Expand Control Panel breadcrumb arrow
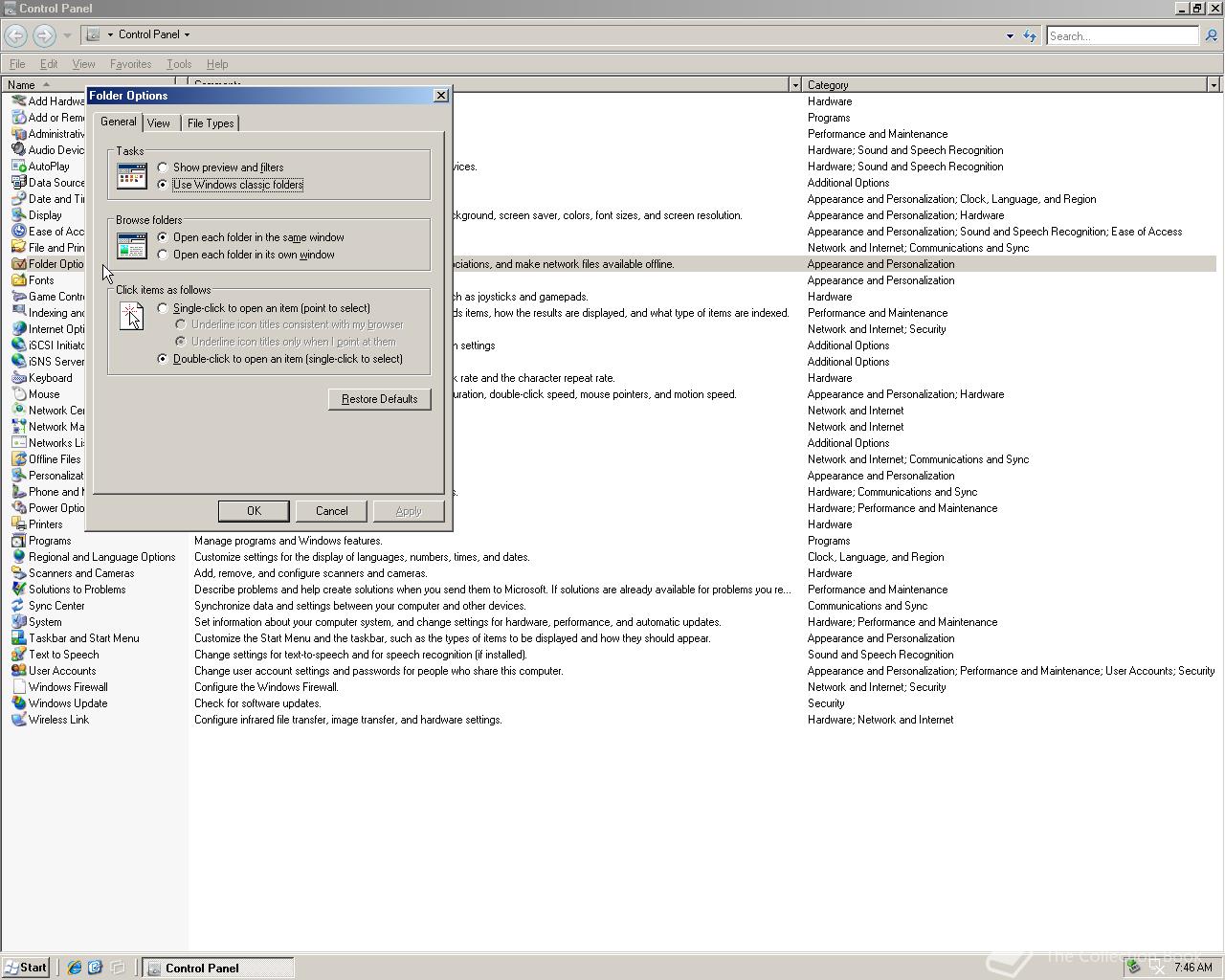The width and height of the screenshot is (1225, 980). pyautogui.click(x=187, y=34)
